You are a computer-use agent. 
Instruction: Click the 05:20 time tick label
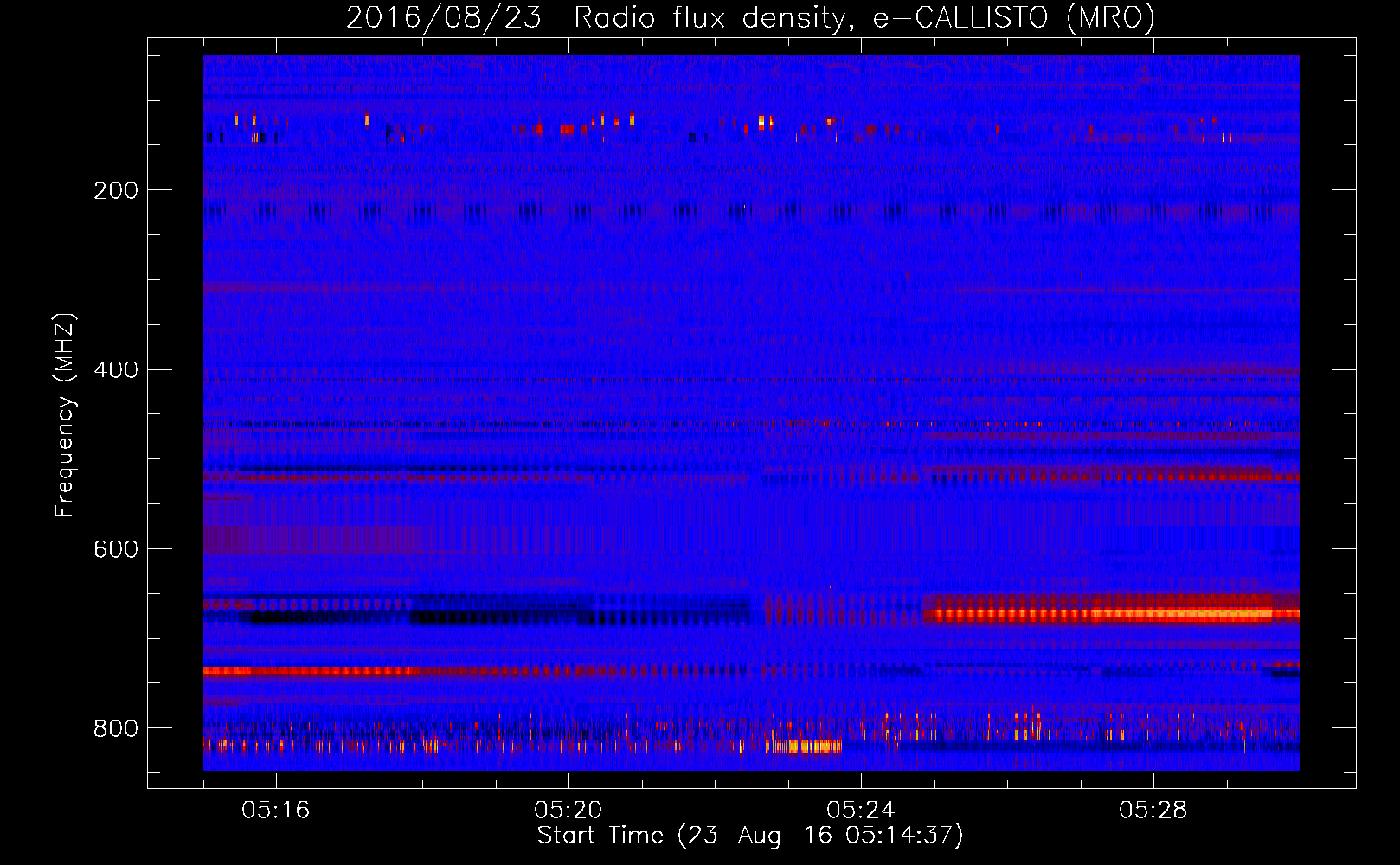(x=568, y=811)
